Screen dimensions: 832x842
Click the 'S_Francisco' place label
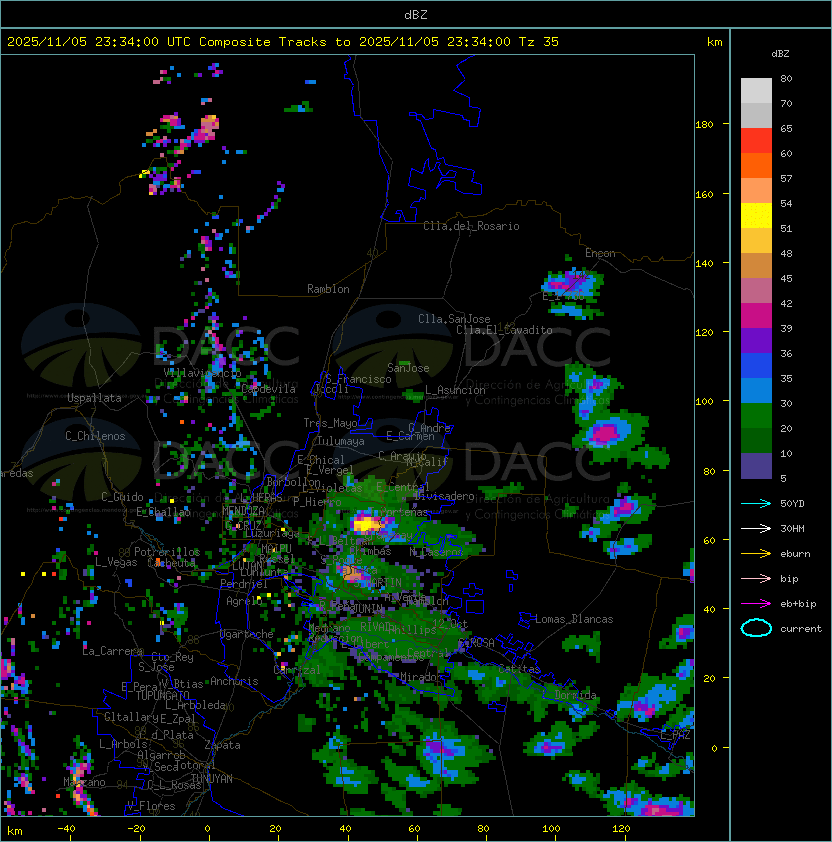(x=358, y=380)
